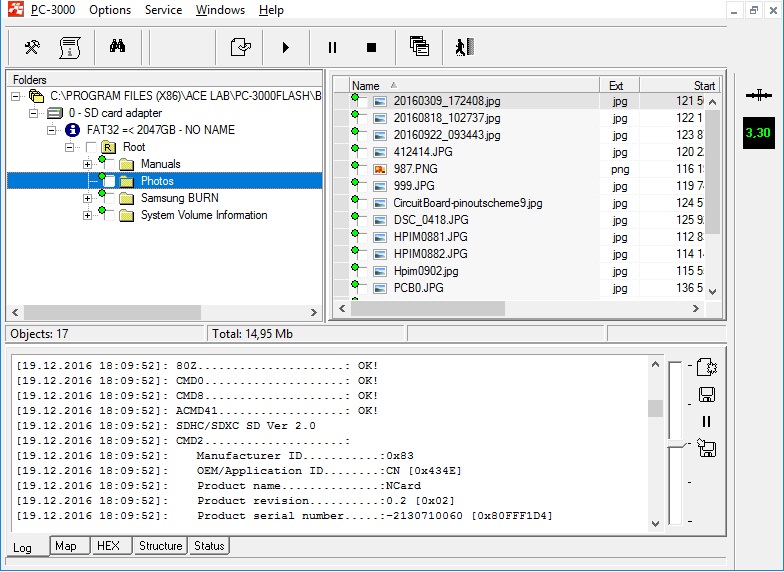The width and height of the screenshot is (784, 572).
Task: Click the log settings icon above the floppy disk
Action: [x=706, y=367]
